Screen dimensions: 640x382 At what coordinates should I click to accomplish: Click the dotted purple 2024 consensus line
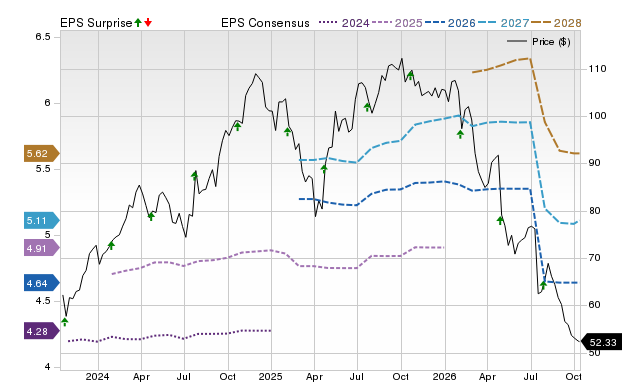(169, 335)
